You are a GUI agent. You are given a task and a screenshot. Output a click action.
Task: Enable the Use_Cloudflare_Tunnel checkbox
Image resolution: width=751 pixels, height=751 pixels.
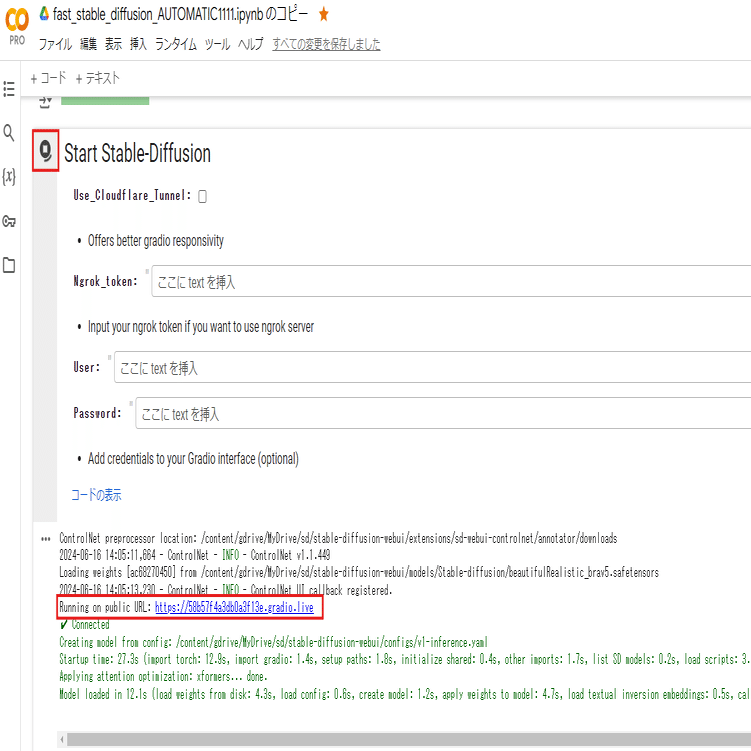point(203,196)
